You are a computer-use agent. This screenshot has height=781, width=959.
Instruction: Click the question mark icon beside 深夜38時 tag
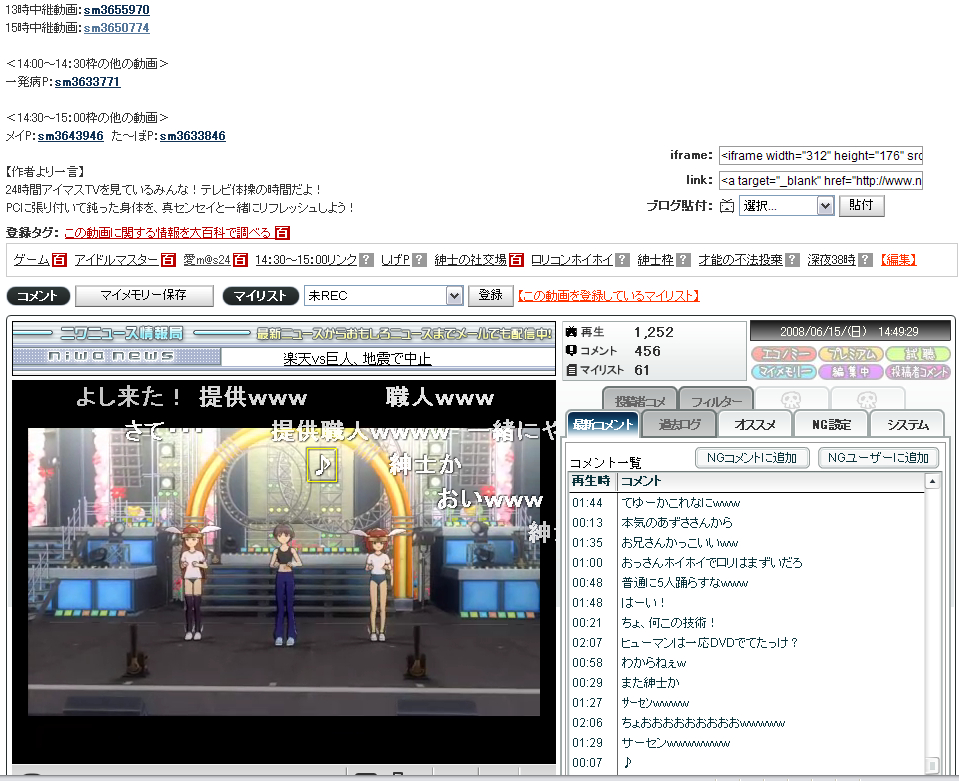pos(865,260)
